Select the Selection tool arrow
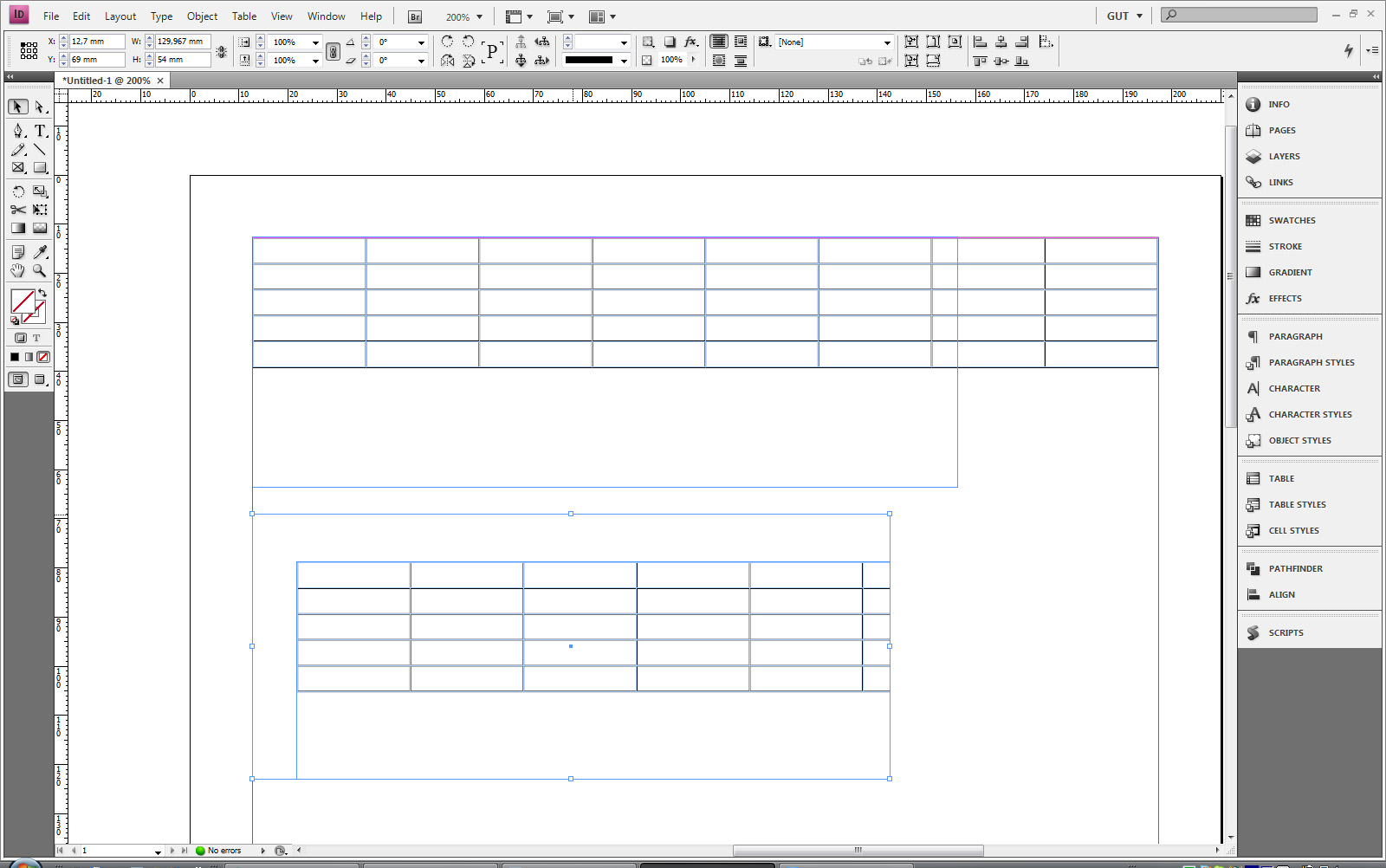 [17, 107]
